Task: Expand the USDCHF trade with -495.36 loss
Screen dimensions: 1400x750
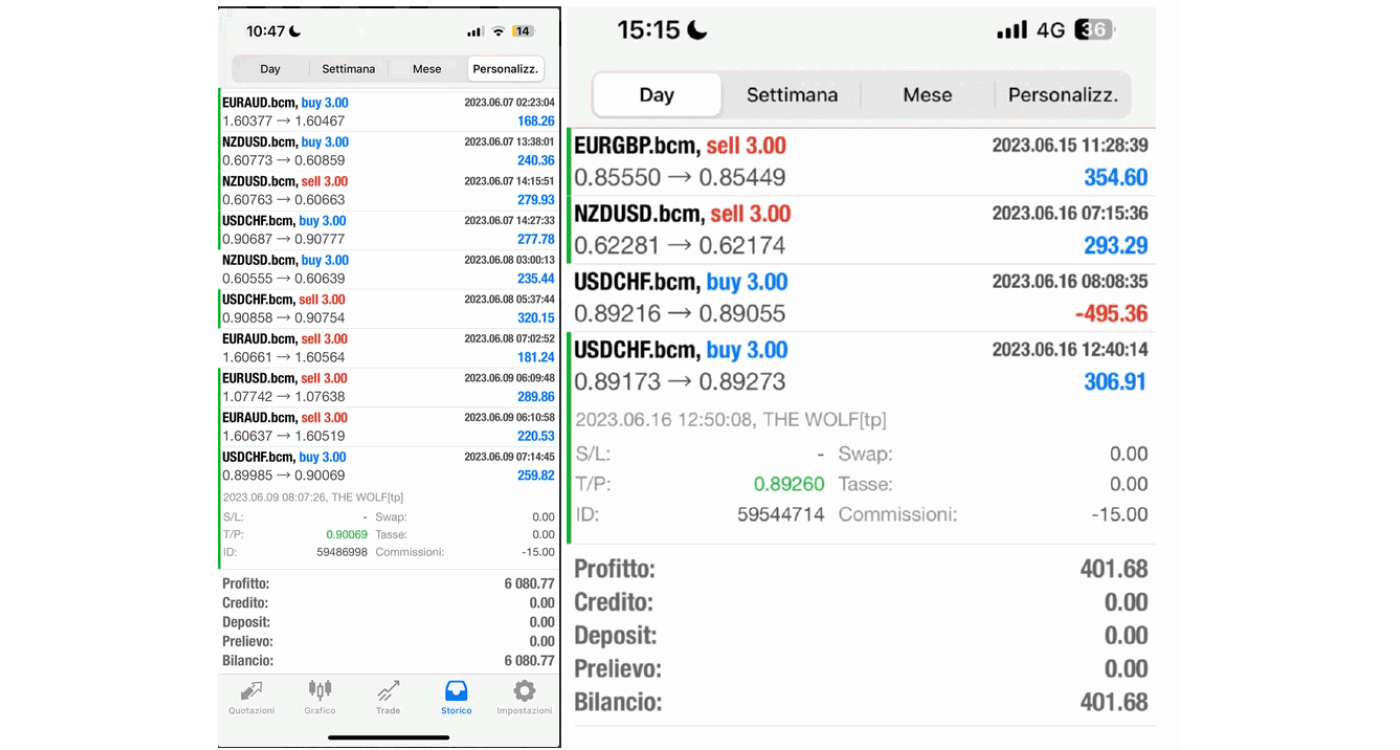Action: (860, 298)
